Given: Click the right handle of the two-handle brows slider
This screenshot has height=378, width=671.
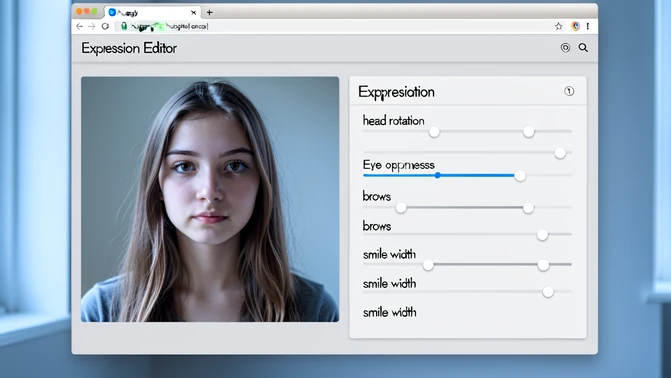Looking at the screenshot, I should coord(528,208).
